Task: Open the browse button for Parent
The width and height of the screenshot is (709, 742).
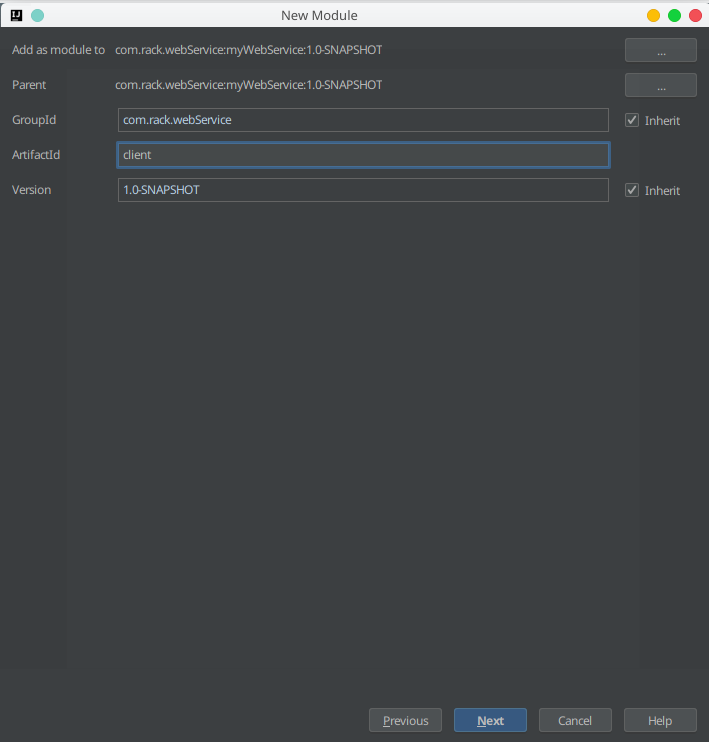Action: (661, 85)
